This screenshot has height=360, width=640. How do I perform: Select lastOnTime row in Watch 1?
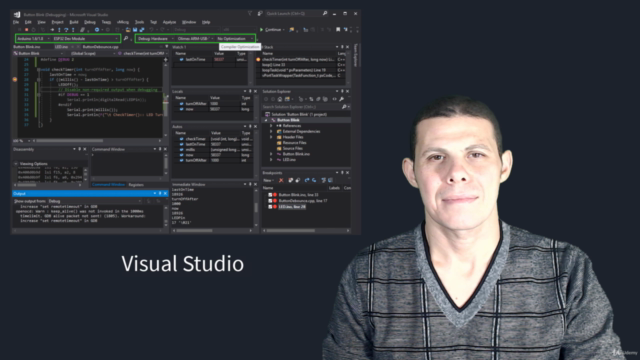210,60
